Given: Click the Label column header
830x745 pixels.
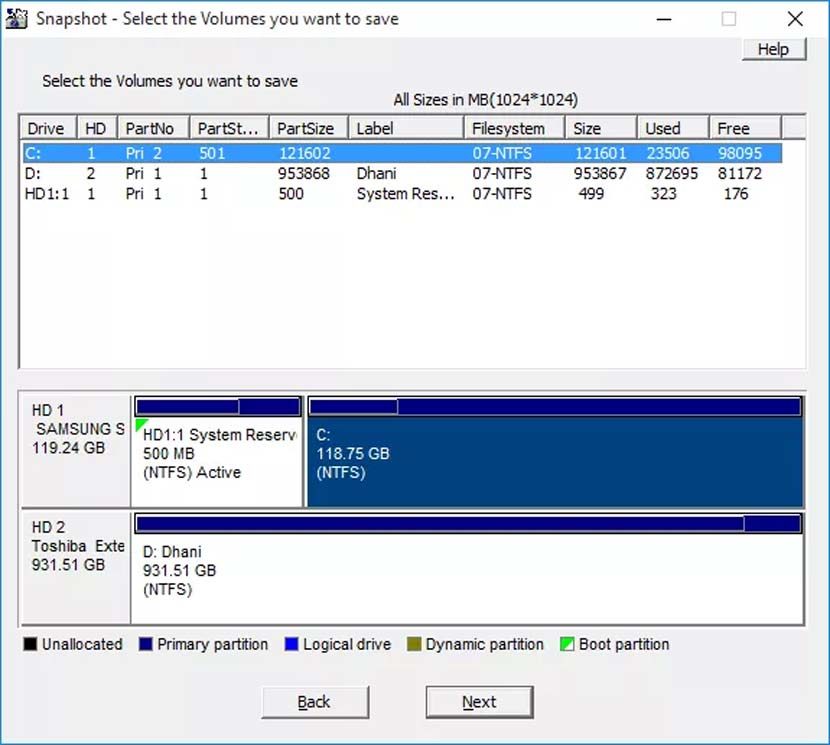Looking at the screenshot, I should tap(406, 128).
